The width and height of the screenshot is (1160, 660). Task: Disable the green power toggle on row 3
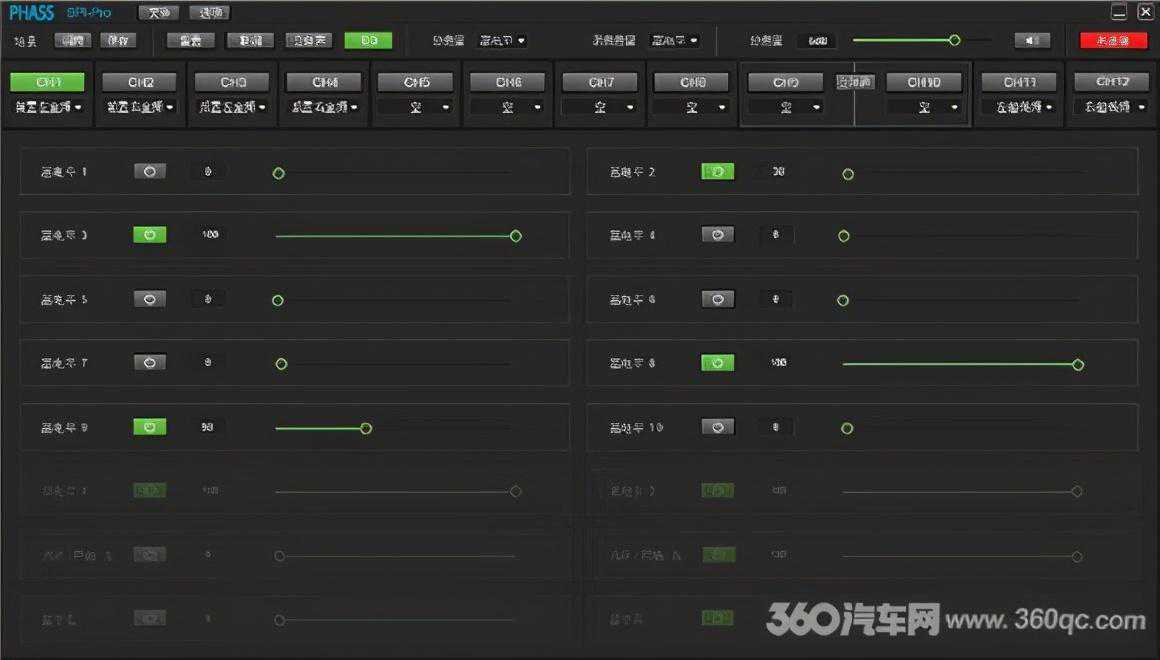[x=150, y=235]
